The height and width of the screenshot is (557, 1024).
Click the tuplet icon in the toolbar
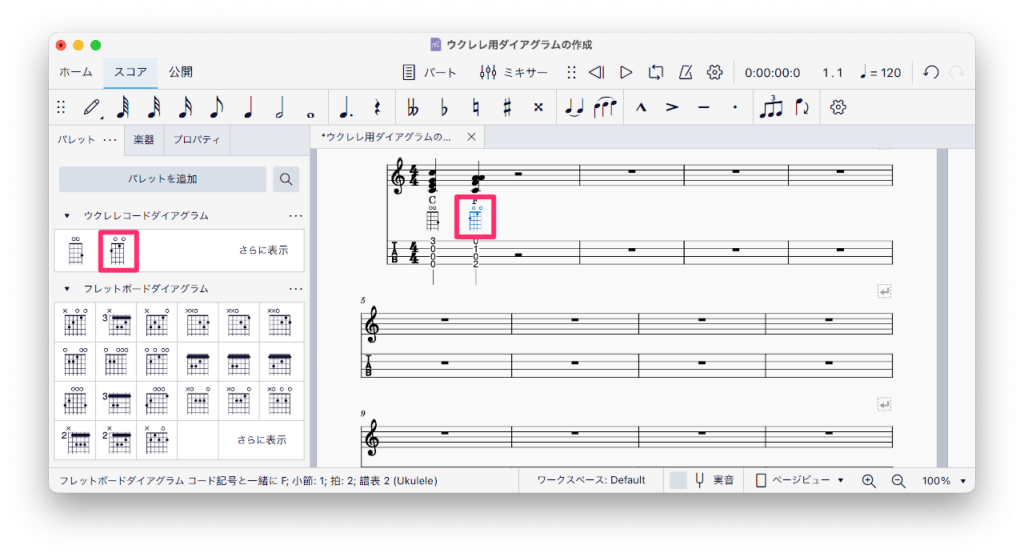tap(770, 107)
